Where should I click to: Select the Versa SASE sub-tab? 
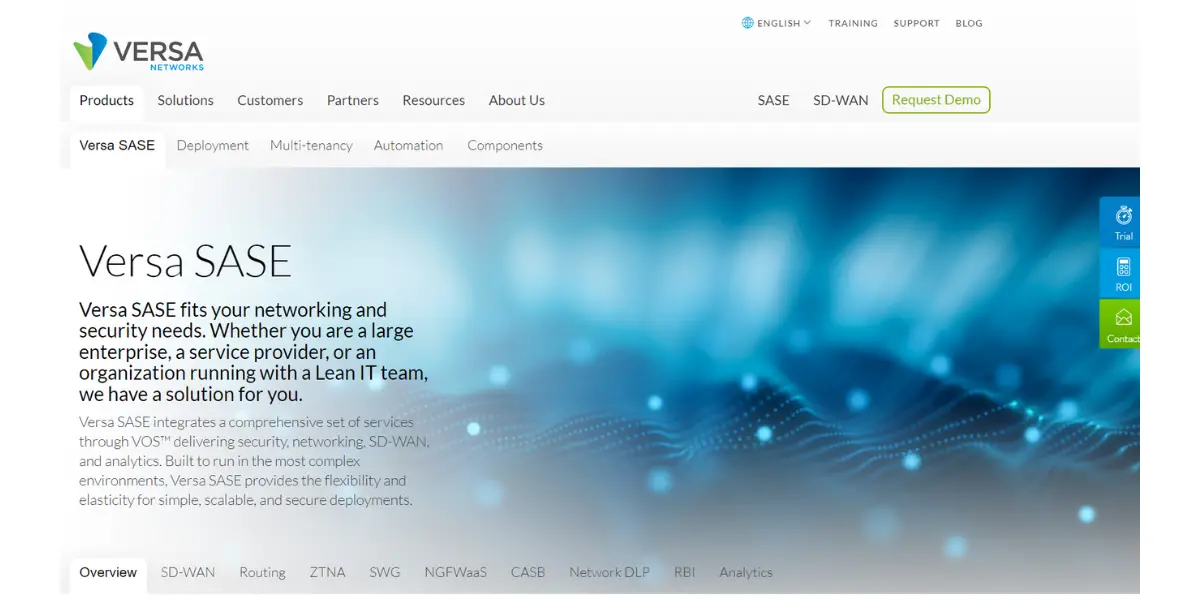(x=117, y=145)
